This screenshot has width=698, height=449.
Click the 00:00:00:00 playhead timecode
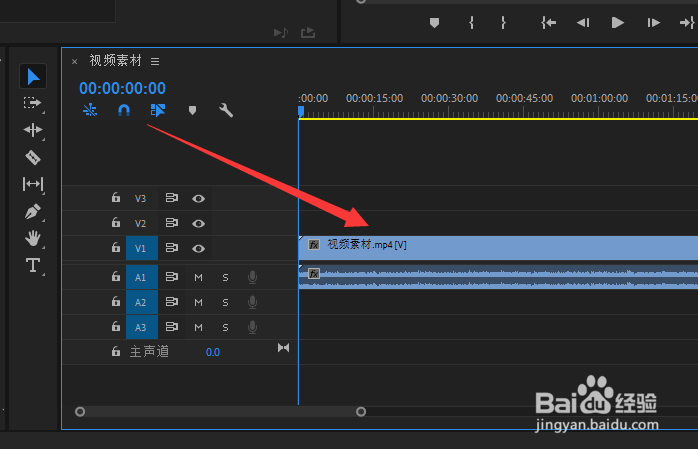click(x=122, y=88)
